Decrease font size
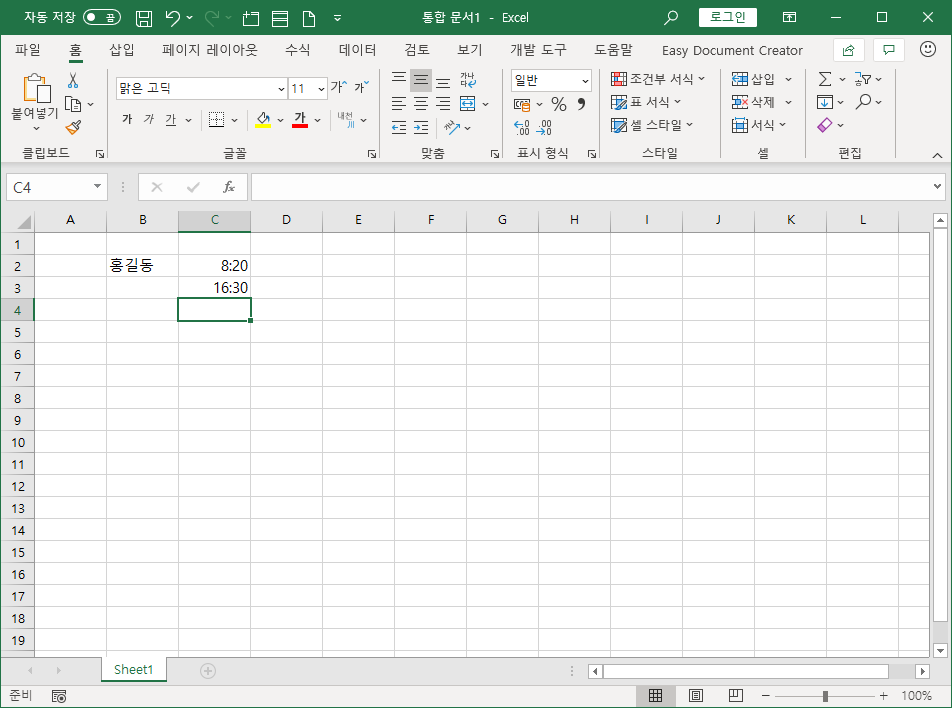Image resolution: width=952 pixels, height=708 pixels. [x=362, y=87]
